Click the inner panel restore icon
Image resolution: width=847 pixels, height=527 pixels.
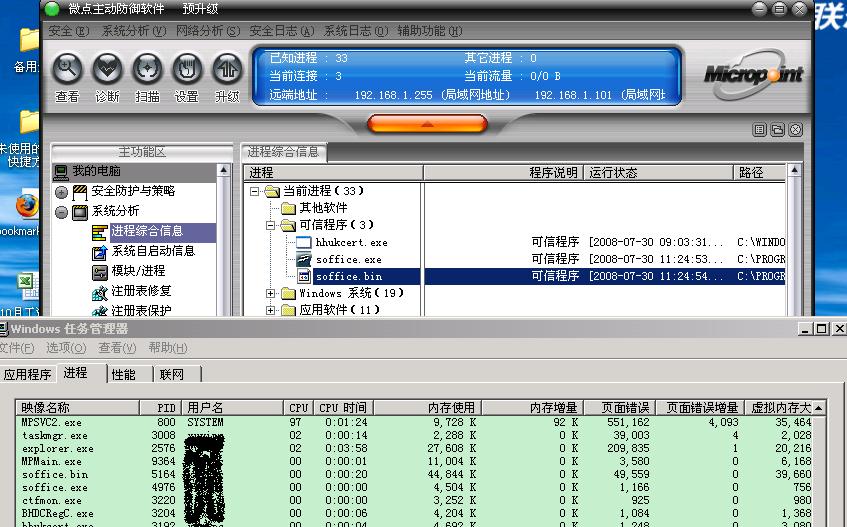click(777, 130)
